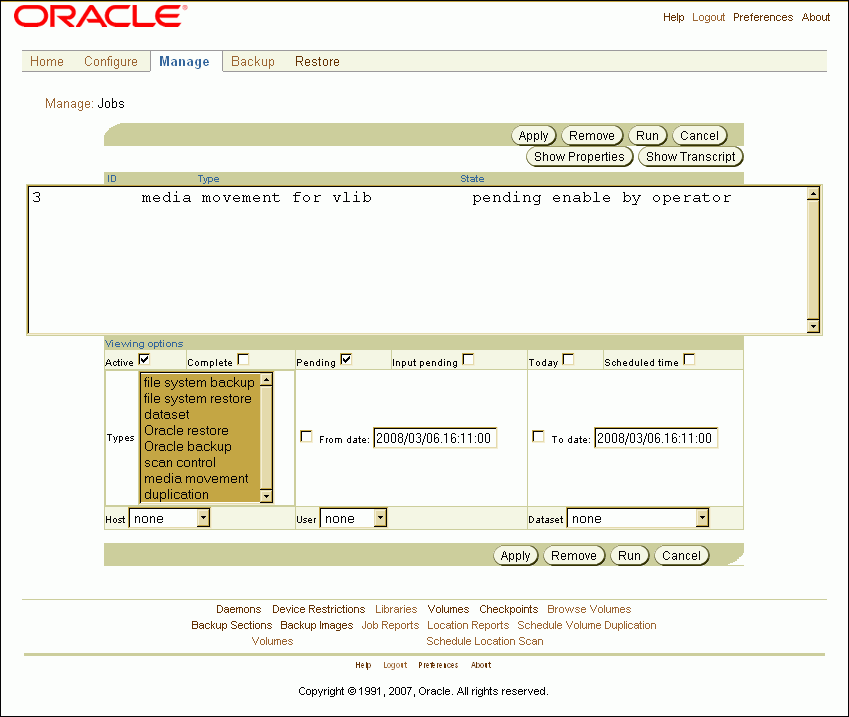This screenshot has height=717, width=849.
Task: Click footer About link
Action: [481, 665]
